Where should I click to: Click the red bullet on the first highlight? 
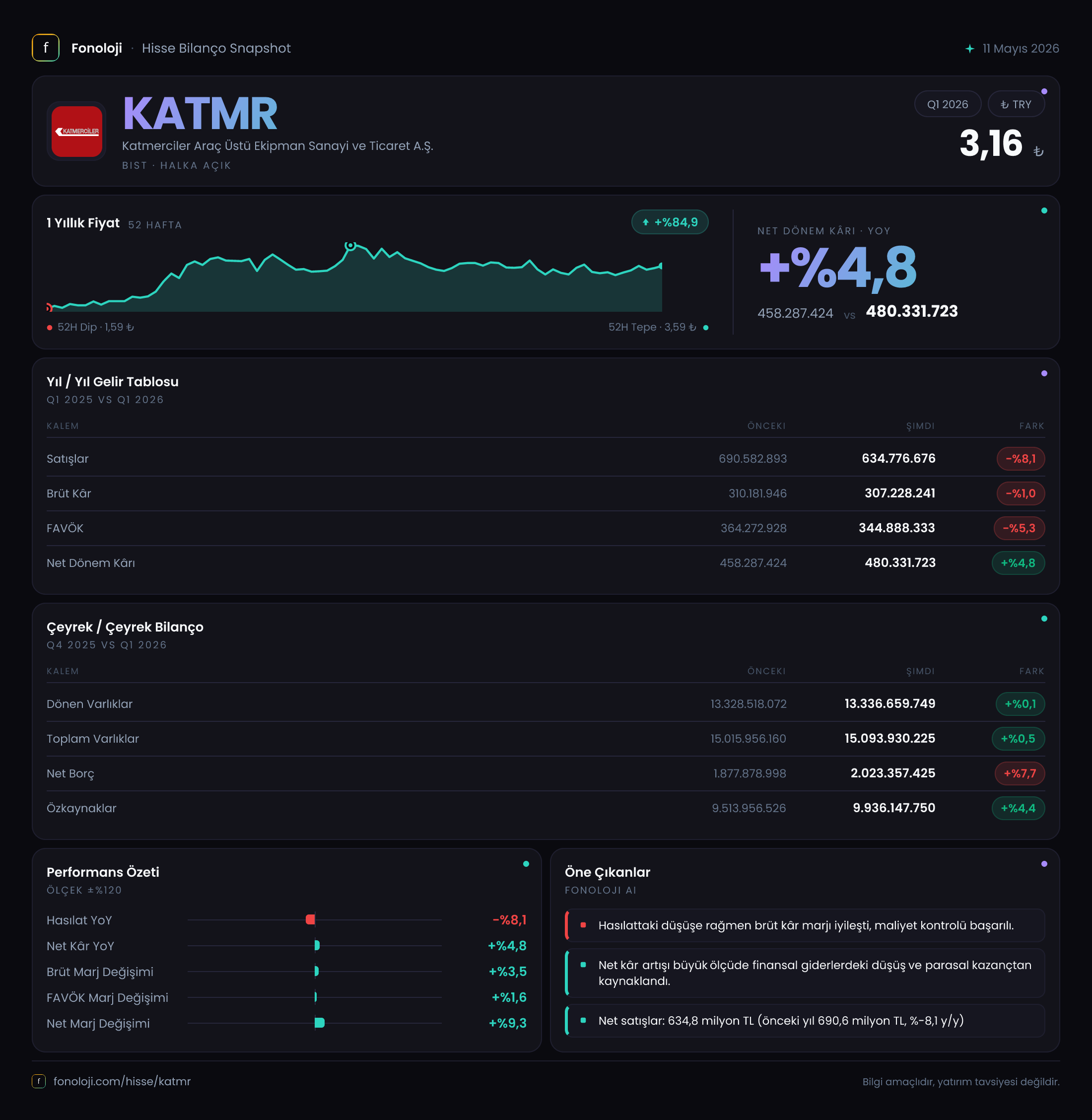pyautogui.click(x=583, y=925)
